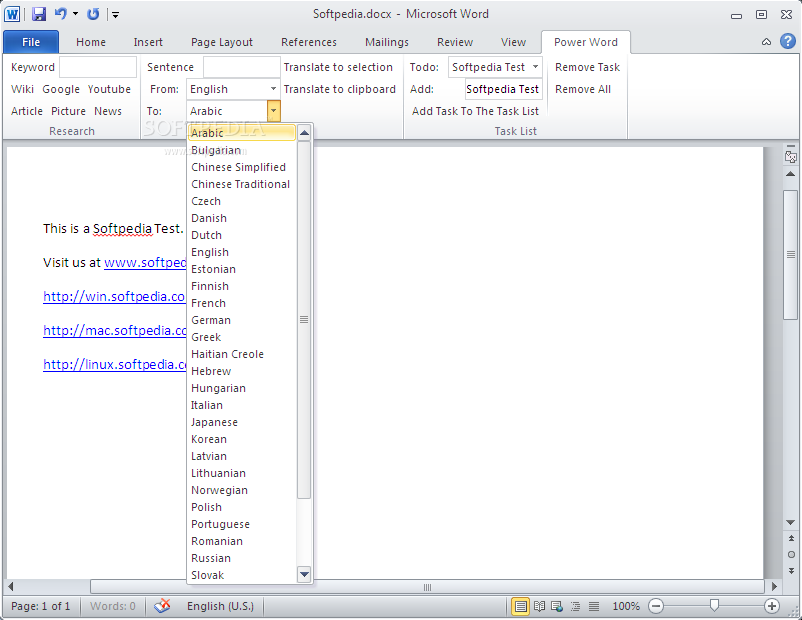The width and height of the screenshot is (802, 620).
Task: Click the blue Help question mark icon
Action: point(787,41)
